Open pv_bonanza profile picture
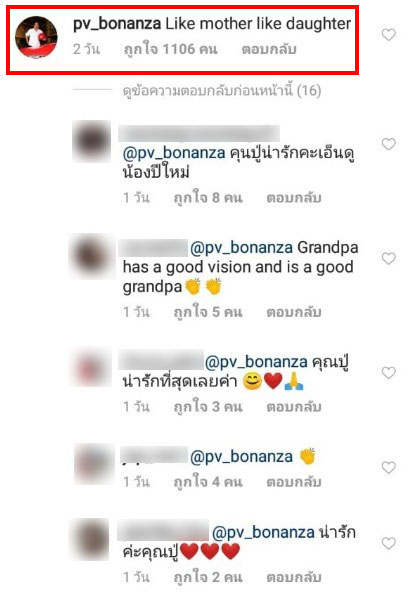408x598 pixels. 36,37
